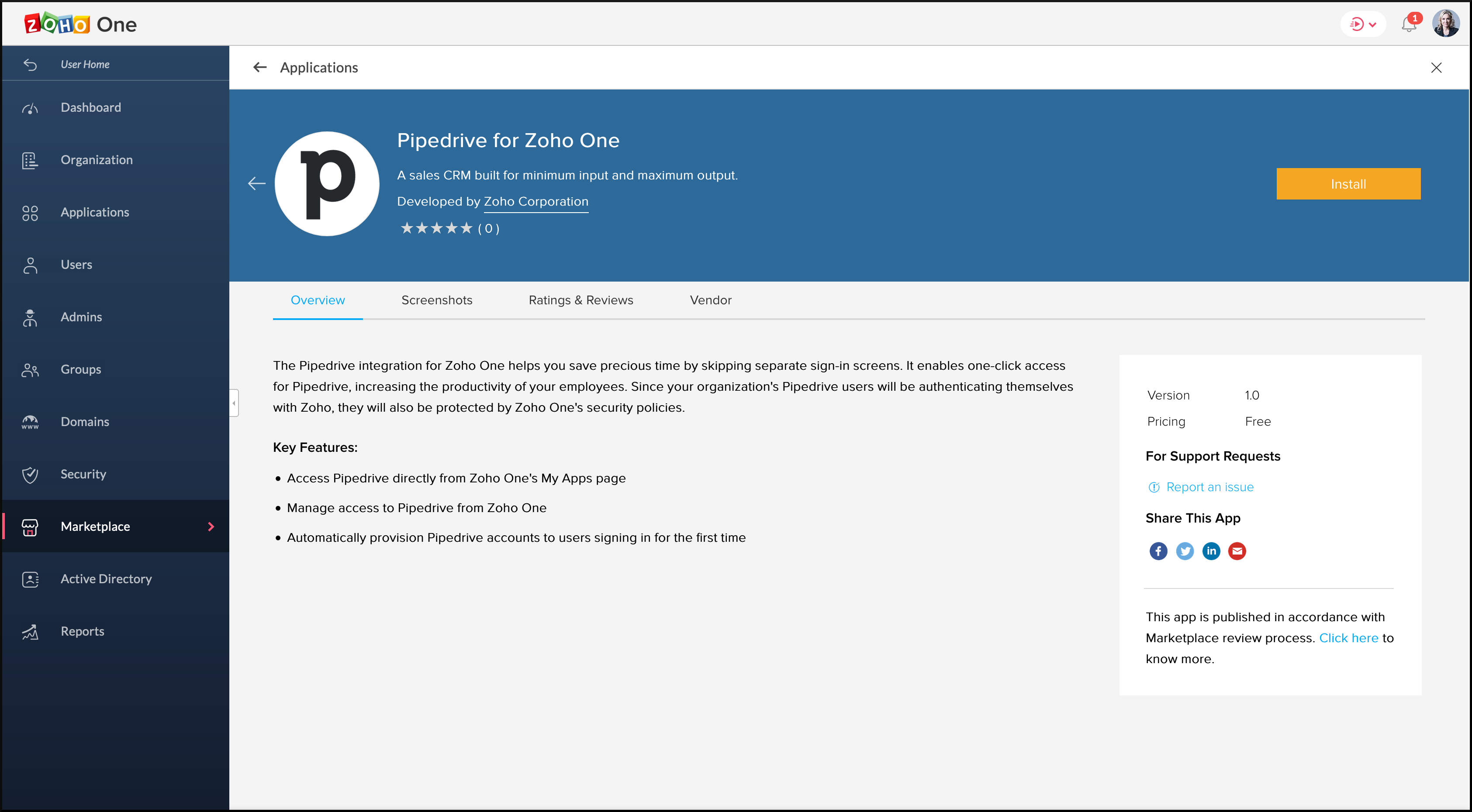Click the User Home sidebar icon
The width and height of the screenshot is (1472, 812).
coord(28,64)
